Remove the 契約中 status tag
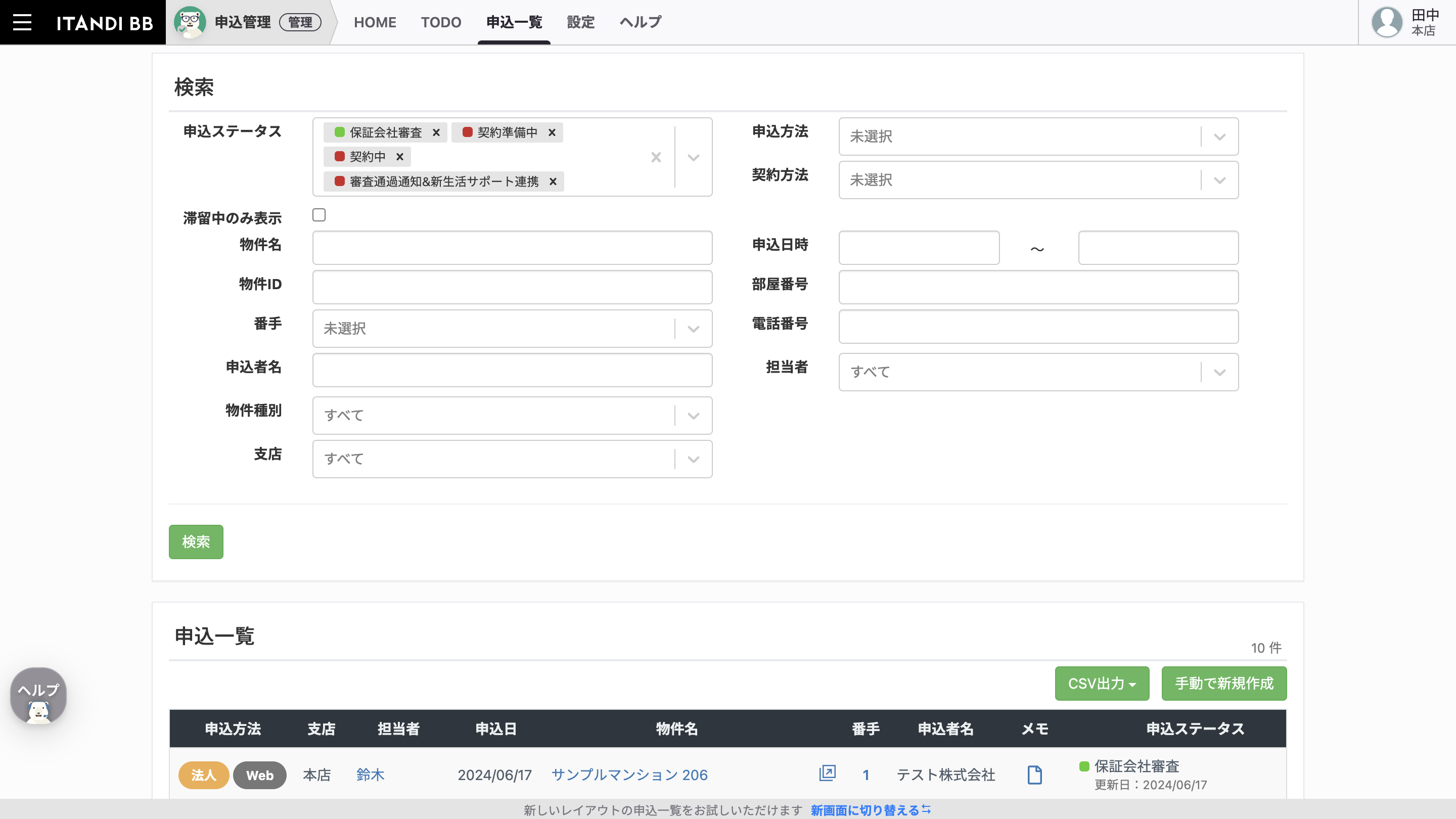The width and height of the screenshot is (1456, 819). 399,157
